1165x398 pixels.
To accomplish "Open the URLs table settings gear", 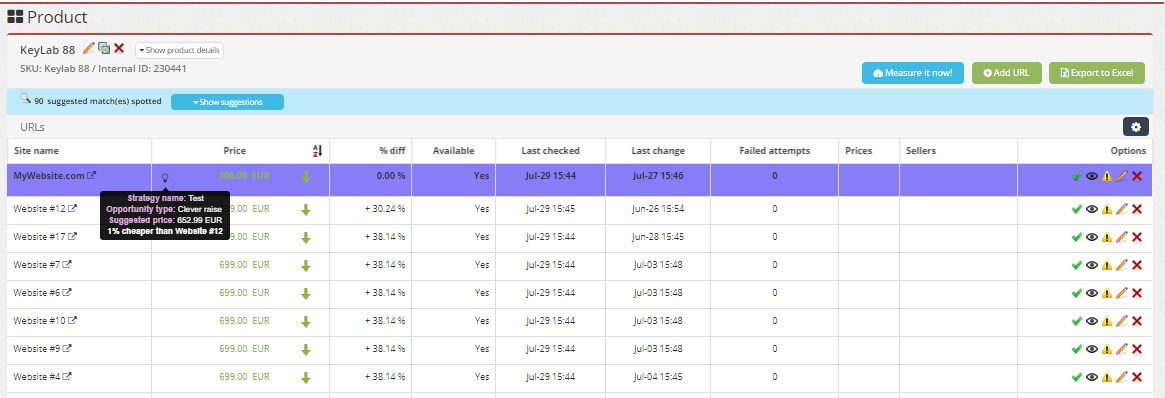I will tap(1135, 127).
